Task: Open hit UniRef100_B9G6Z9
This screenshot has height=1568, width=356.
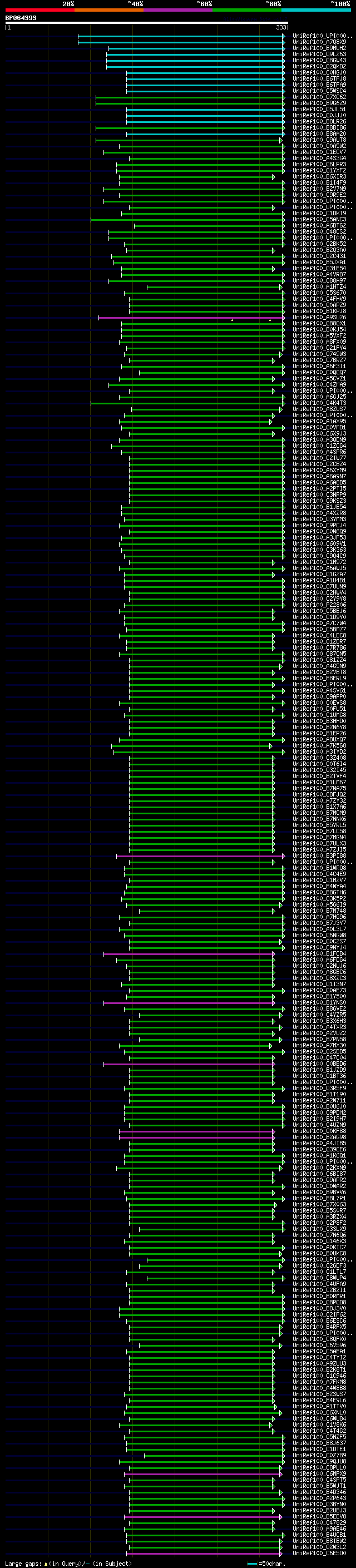Action: point(319,103)
